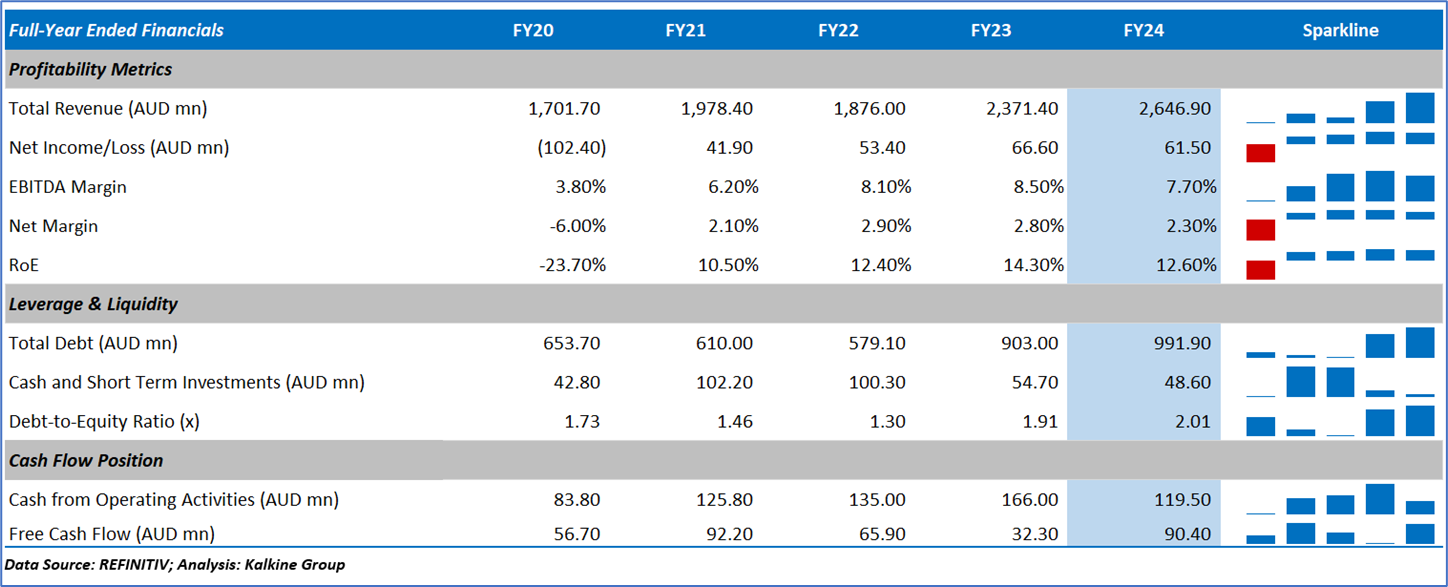Screen dimensions: 1448x587
Task: Select the FY23 Total Debt value 903.00
Action: click(1029, 343)
